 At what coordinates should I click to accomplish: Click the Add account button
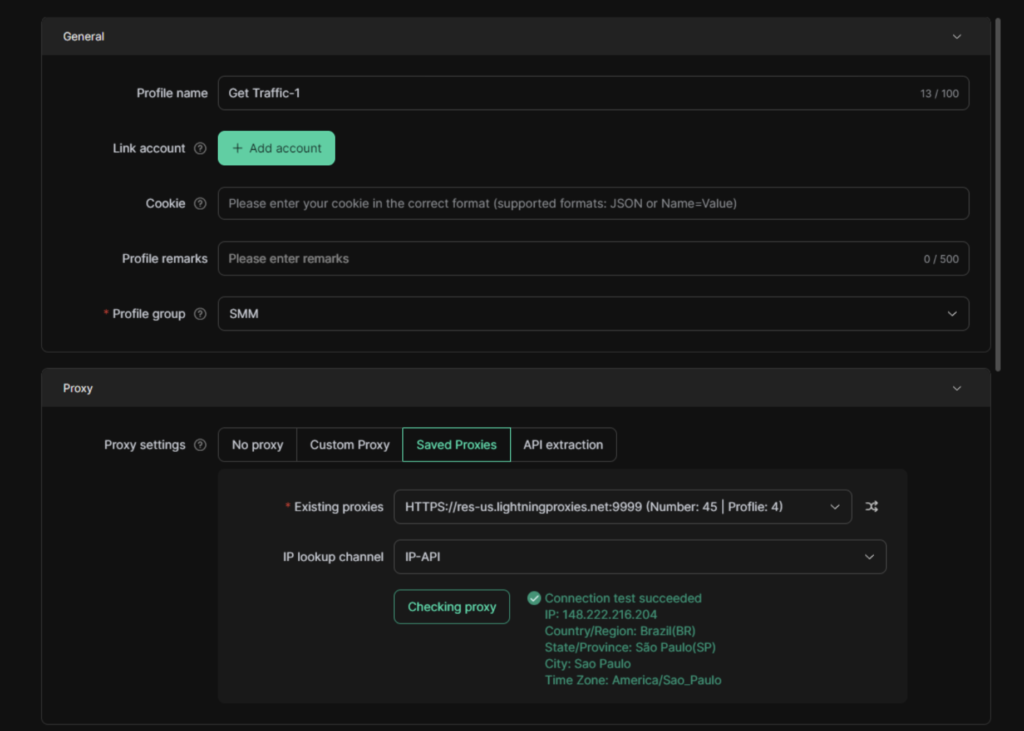click(276, 148)
